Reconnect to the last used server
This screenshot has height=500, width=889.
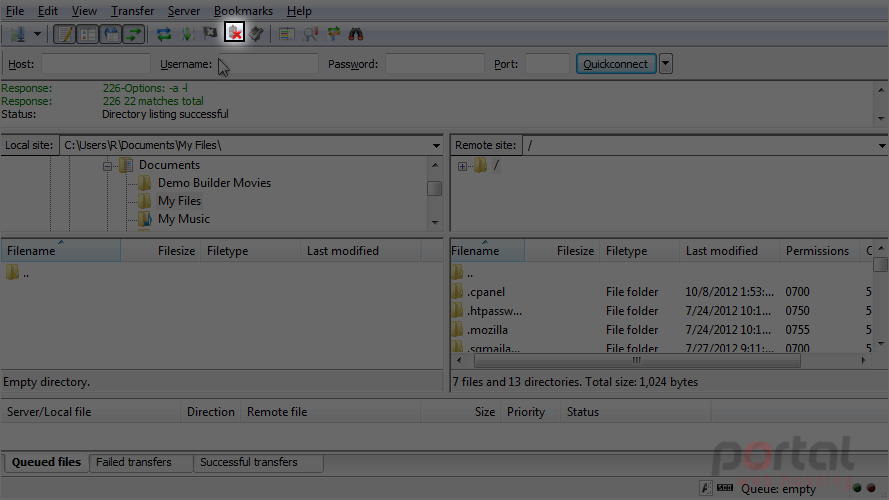click(x=257, y=34)
